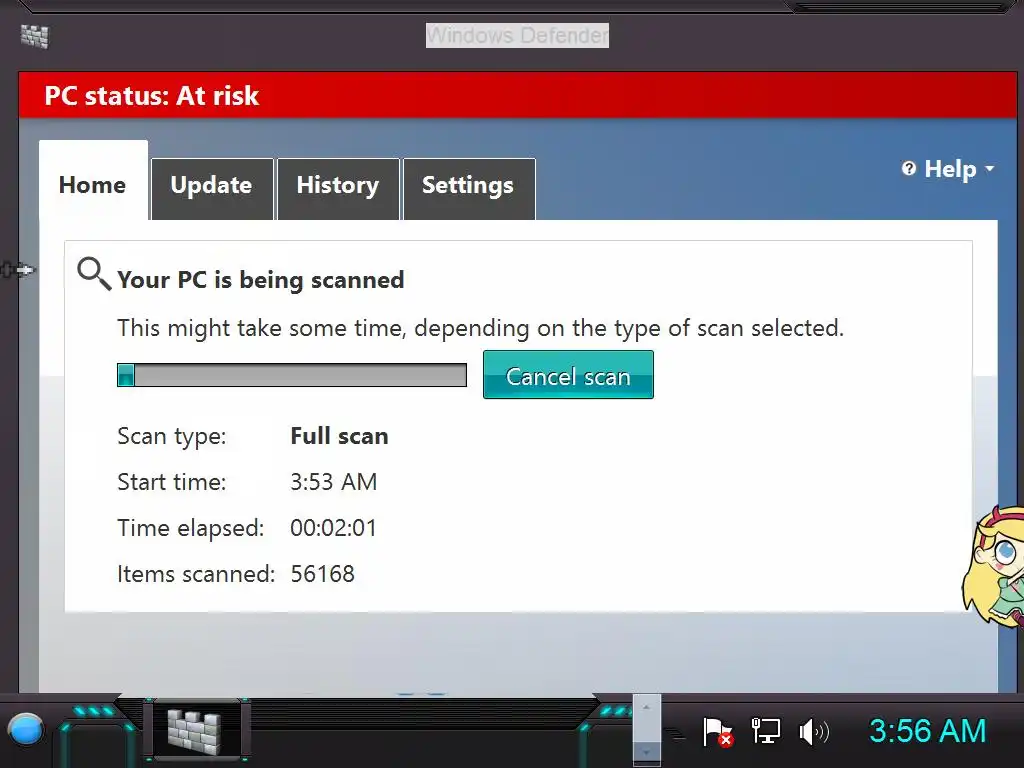Click taskbar scroll up arrow

tap(647, 708)
